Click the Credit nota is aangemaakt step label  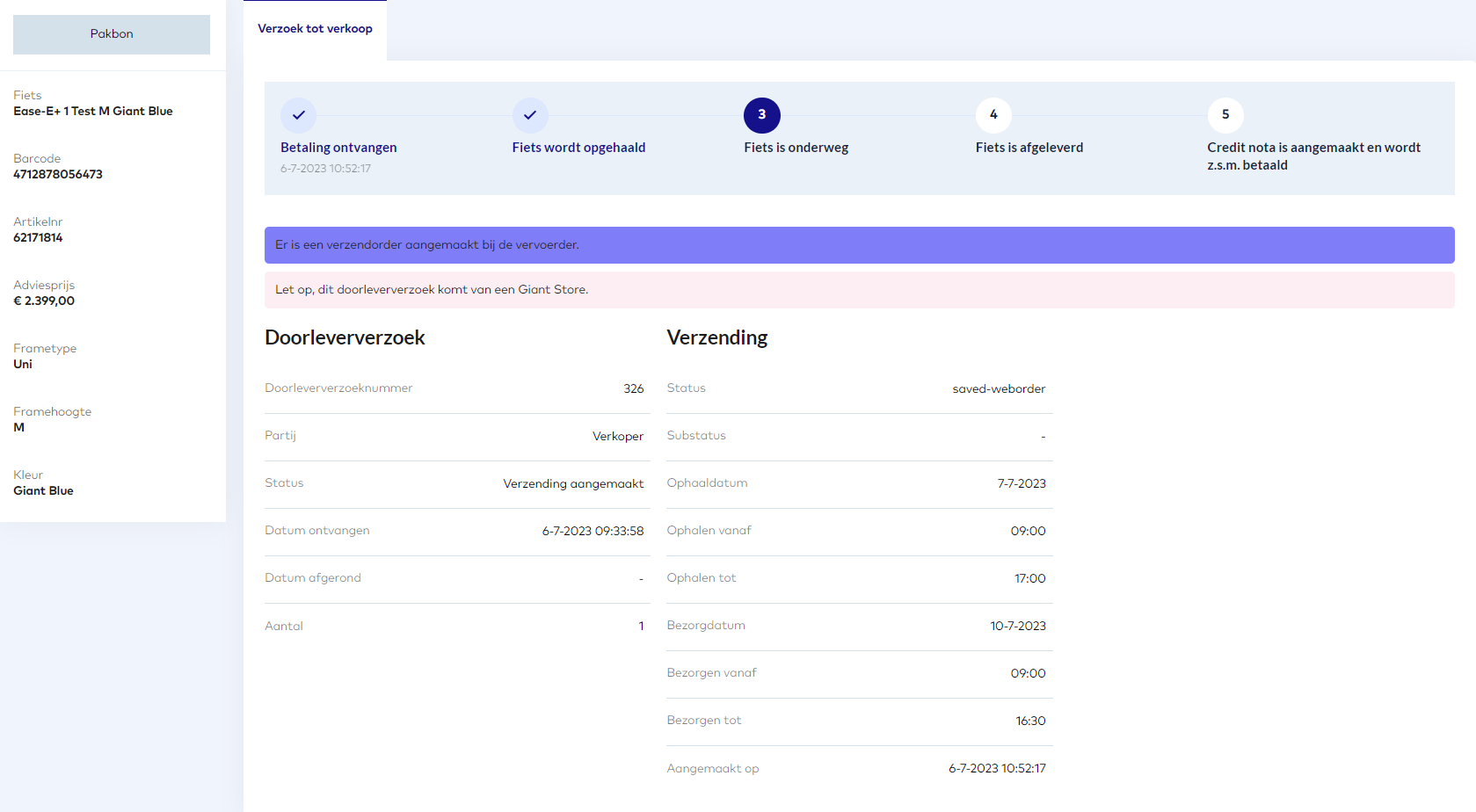tap(1313, 156)
